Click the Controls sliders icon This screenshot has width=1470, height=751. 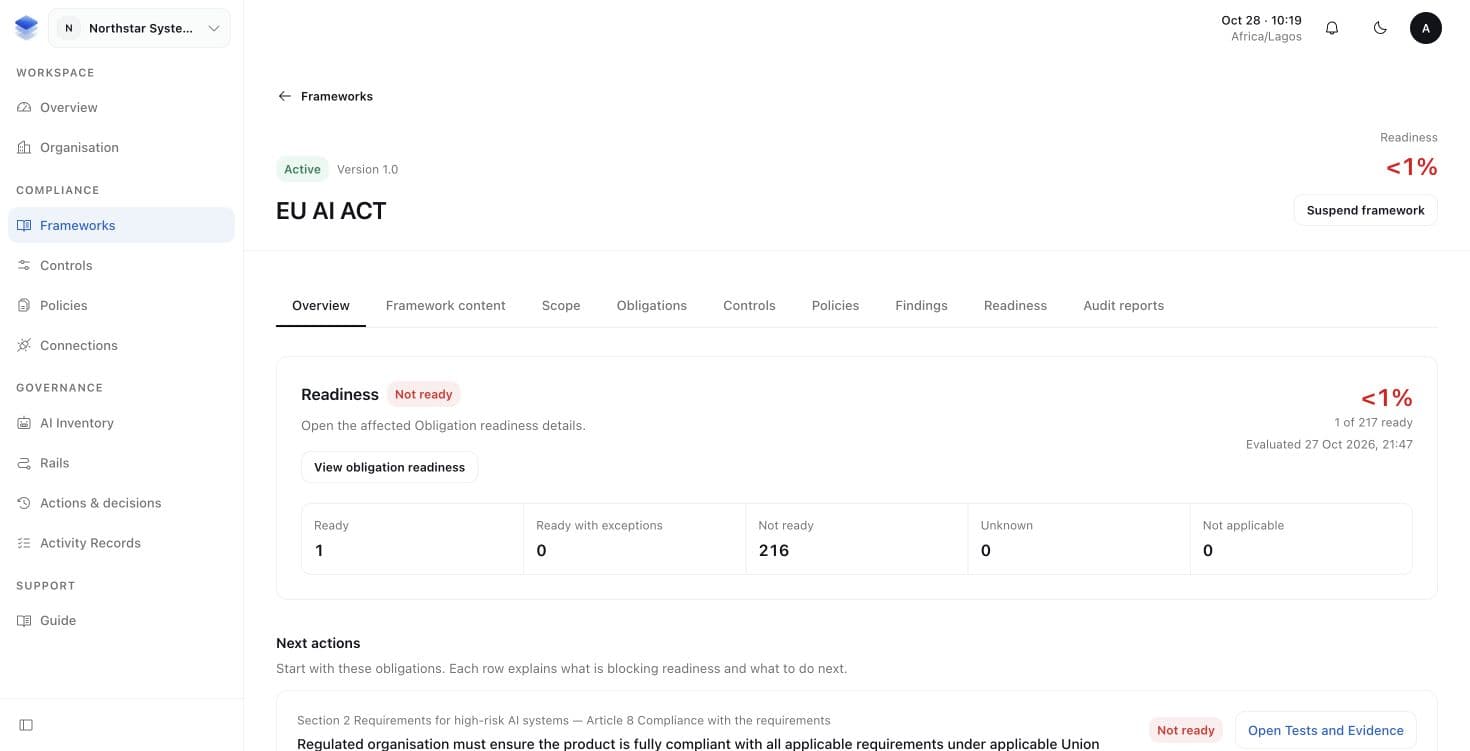pos(24,265)
